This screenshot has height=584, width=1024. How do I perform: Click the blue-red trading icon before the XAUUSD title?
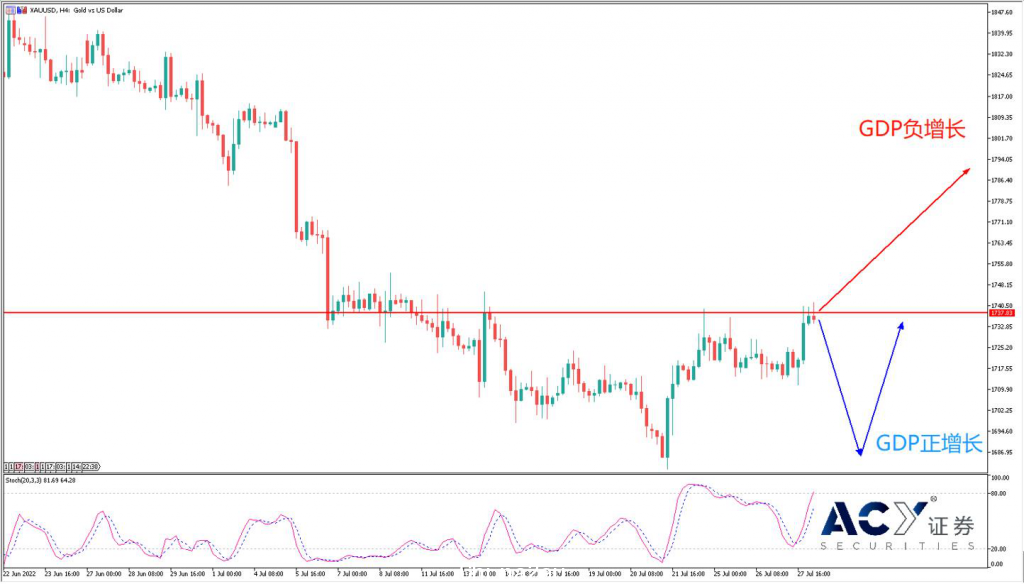22,10
